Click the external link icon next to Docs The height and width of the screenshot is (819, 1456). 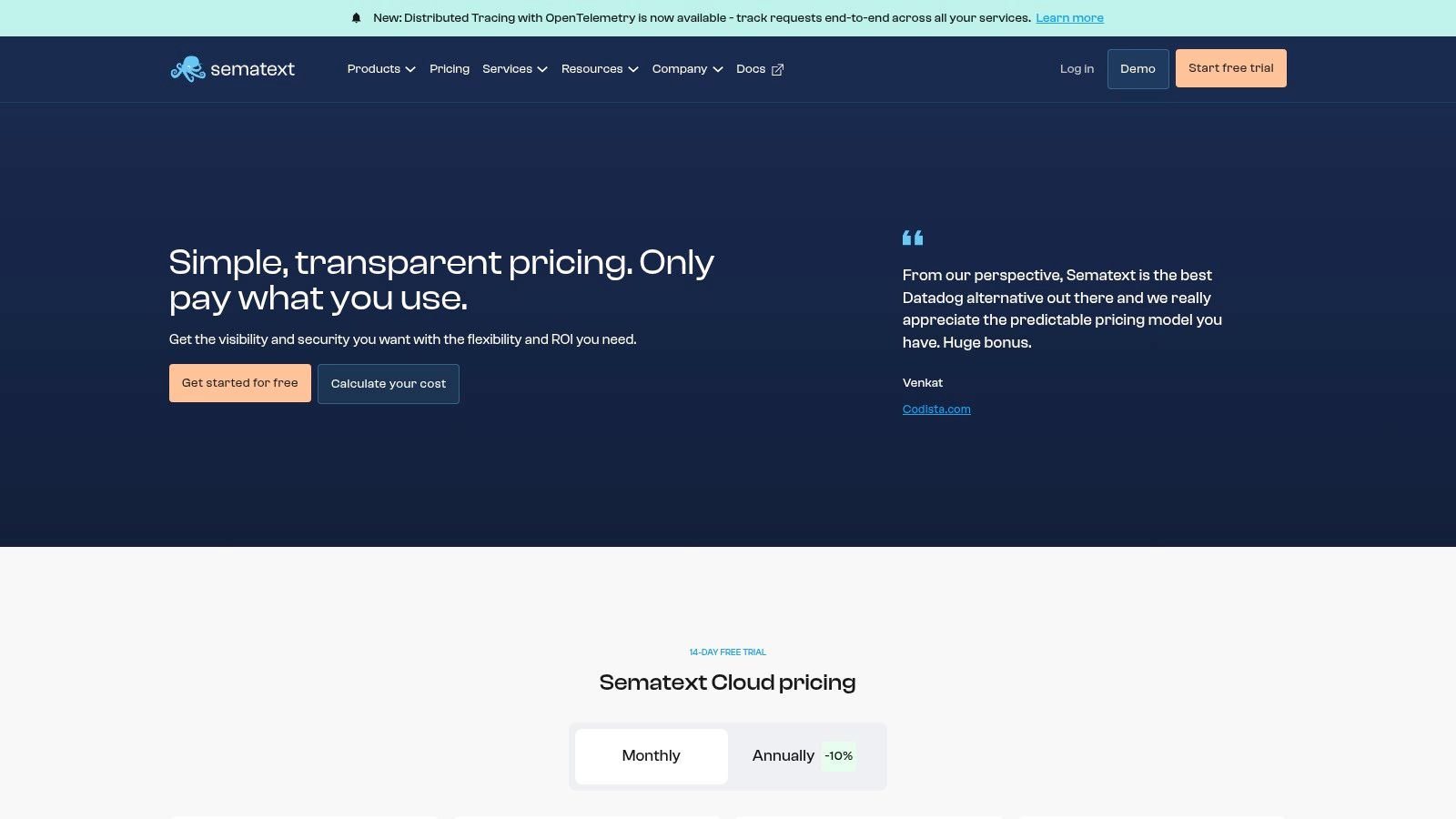click(778, 69)
